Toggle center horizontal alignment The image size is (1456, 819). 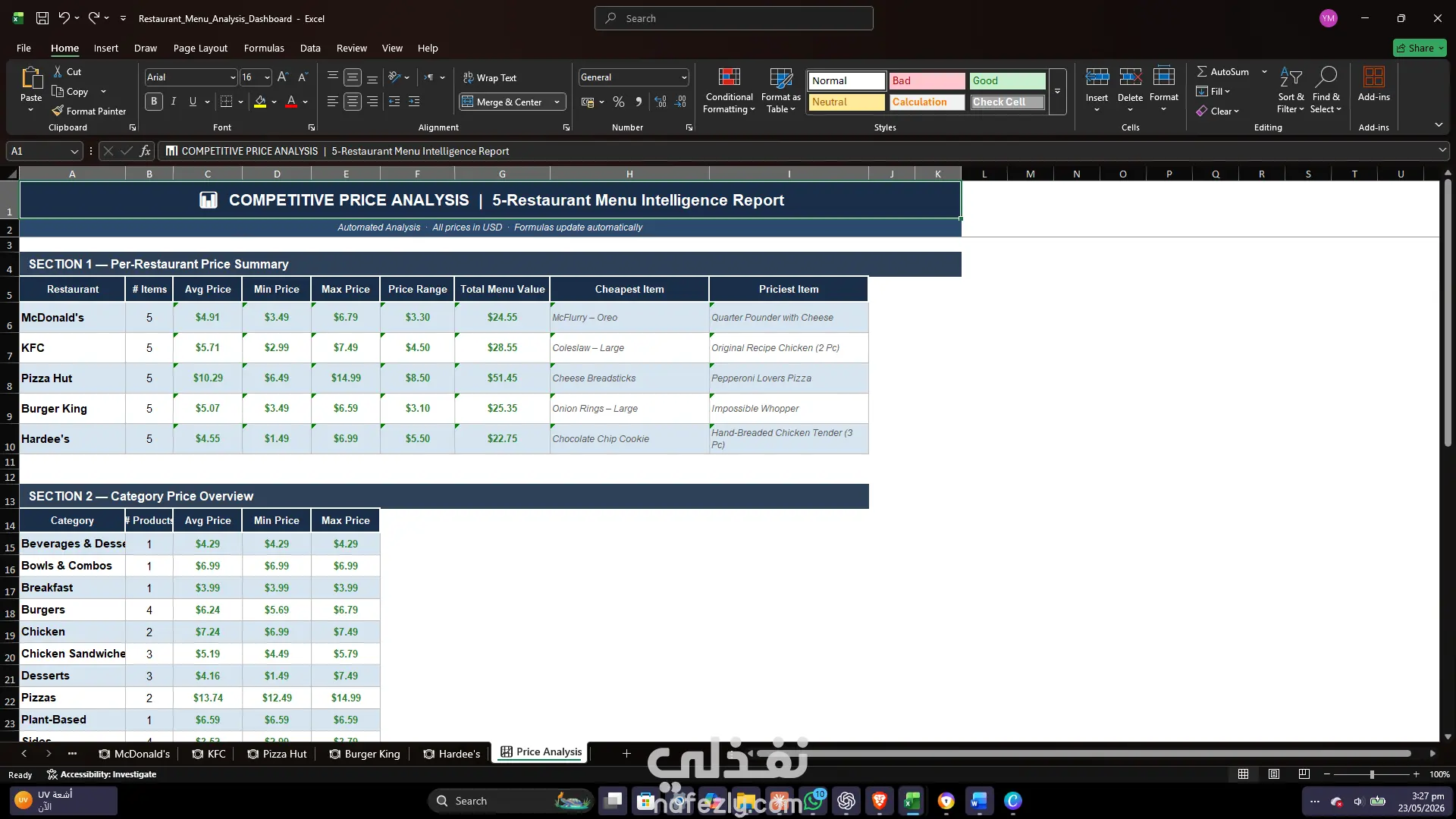pos(352,102)
